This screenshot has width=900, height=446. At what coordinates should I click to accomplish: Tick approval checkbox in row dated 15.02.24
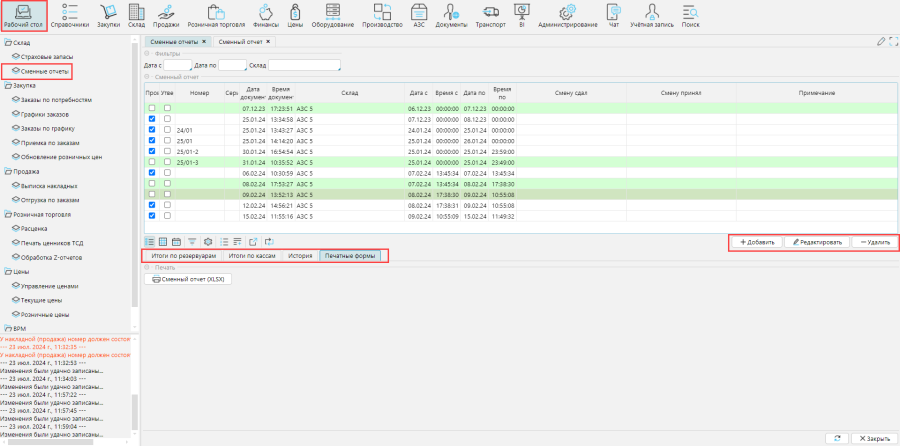[x=168, y=215]
